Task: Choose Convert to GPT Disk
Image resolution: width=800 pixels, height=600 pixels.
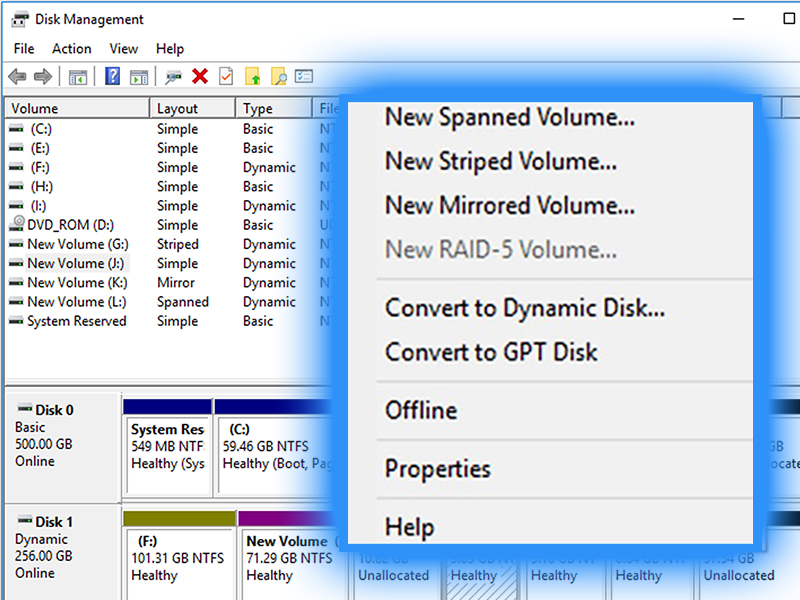Action: [491, 352]
